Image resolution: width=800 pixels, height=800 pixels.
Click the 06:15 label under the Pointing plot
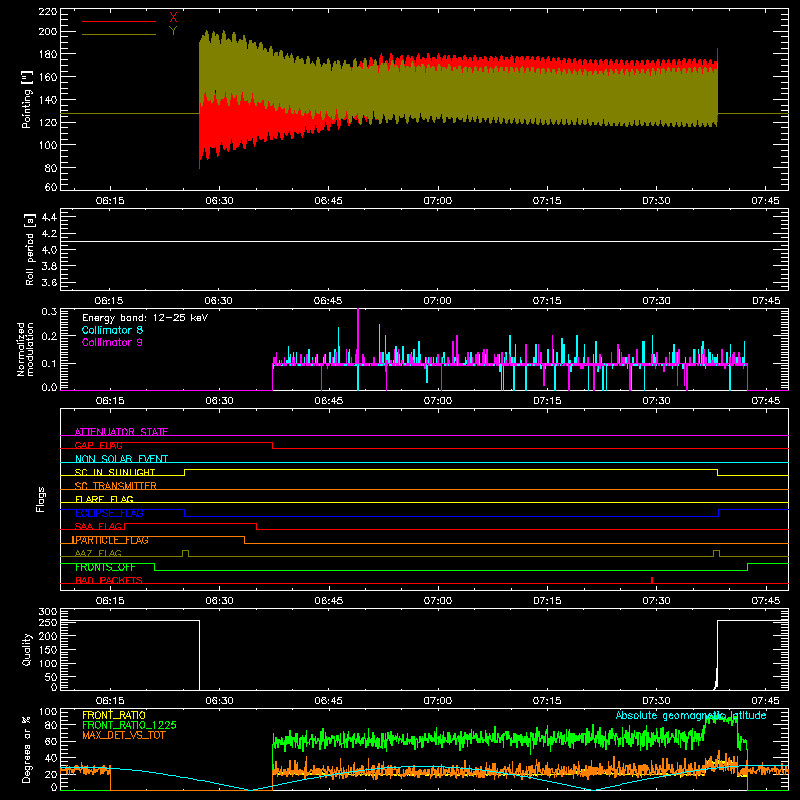tap(110, 201)
